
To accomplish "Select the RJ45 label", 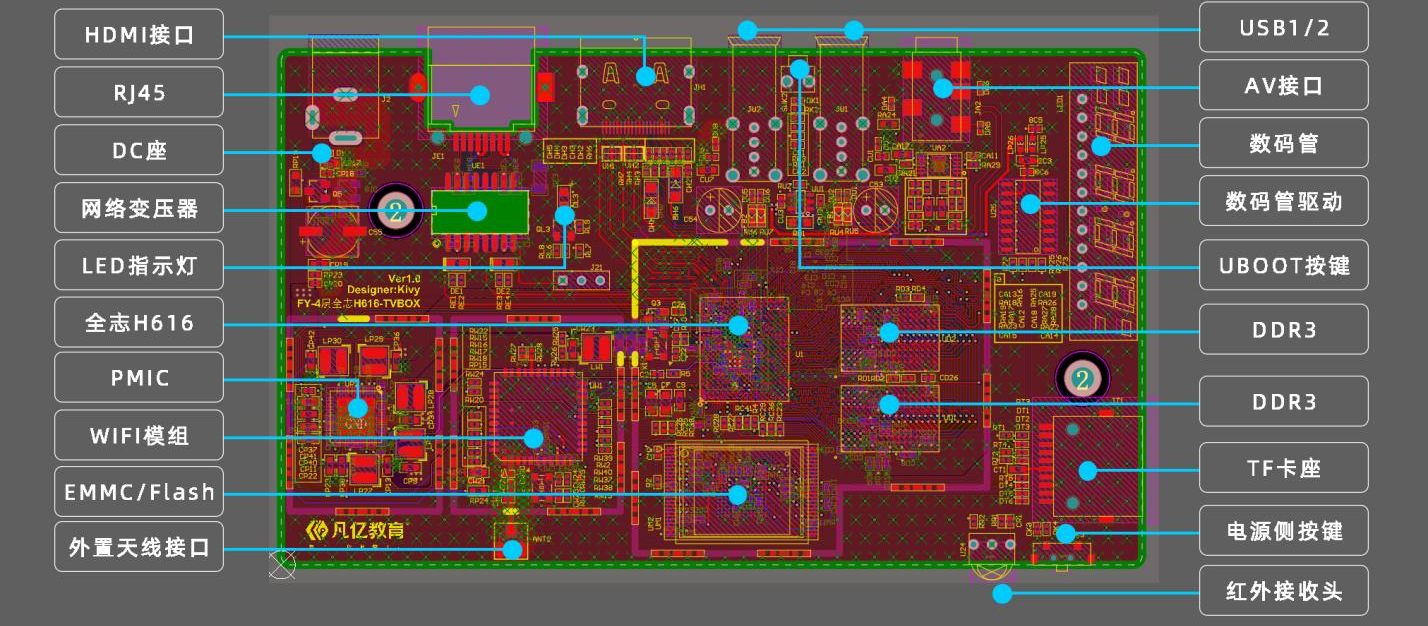I will point(138,93).
